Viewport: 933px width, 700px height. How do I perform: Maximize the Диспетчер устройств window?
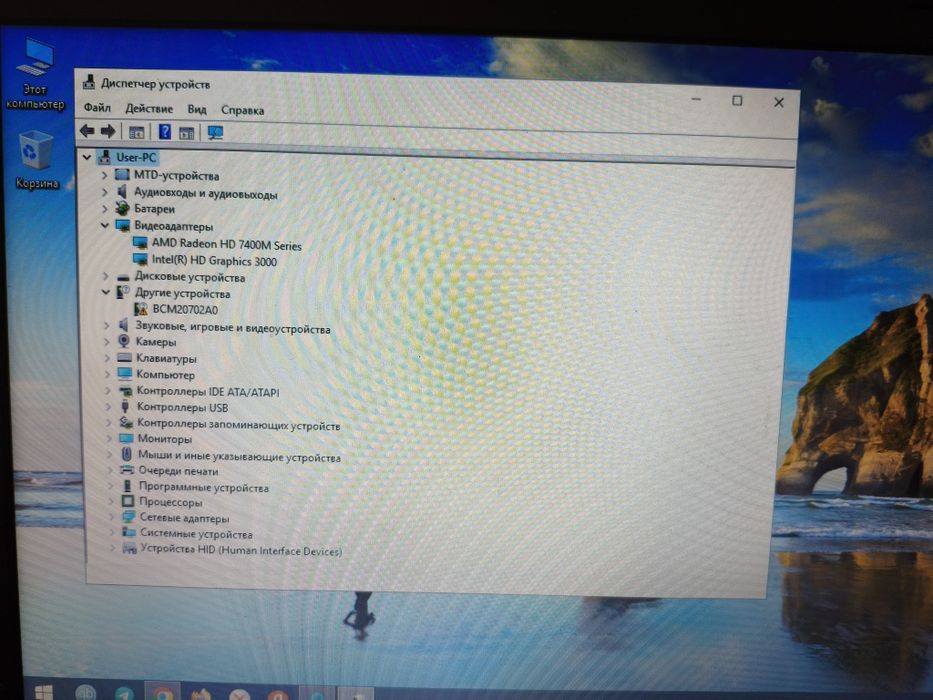tap(737, 101)
